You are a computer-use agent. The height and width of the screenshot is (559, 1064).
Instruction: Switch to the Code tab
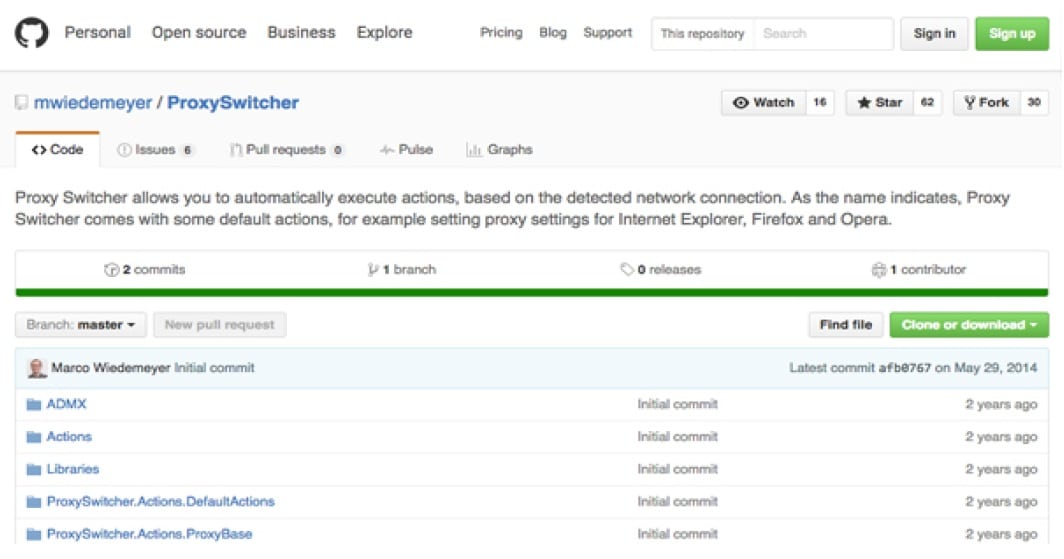[58, 150]
